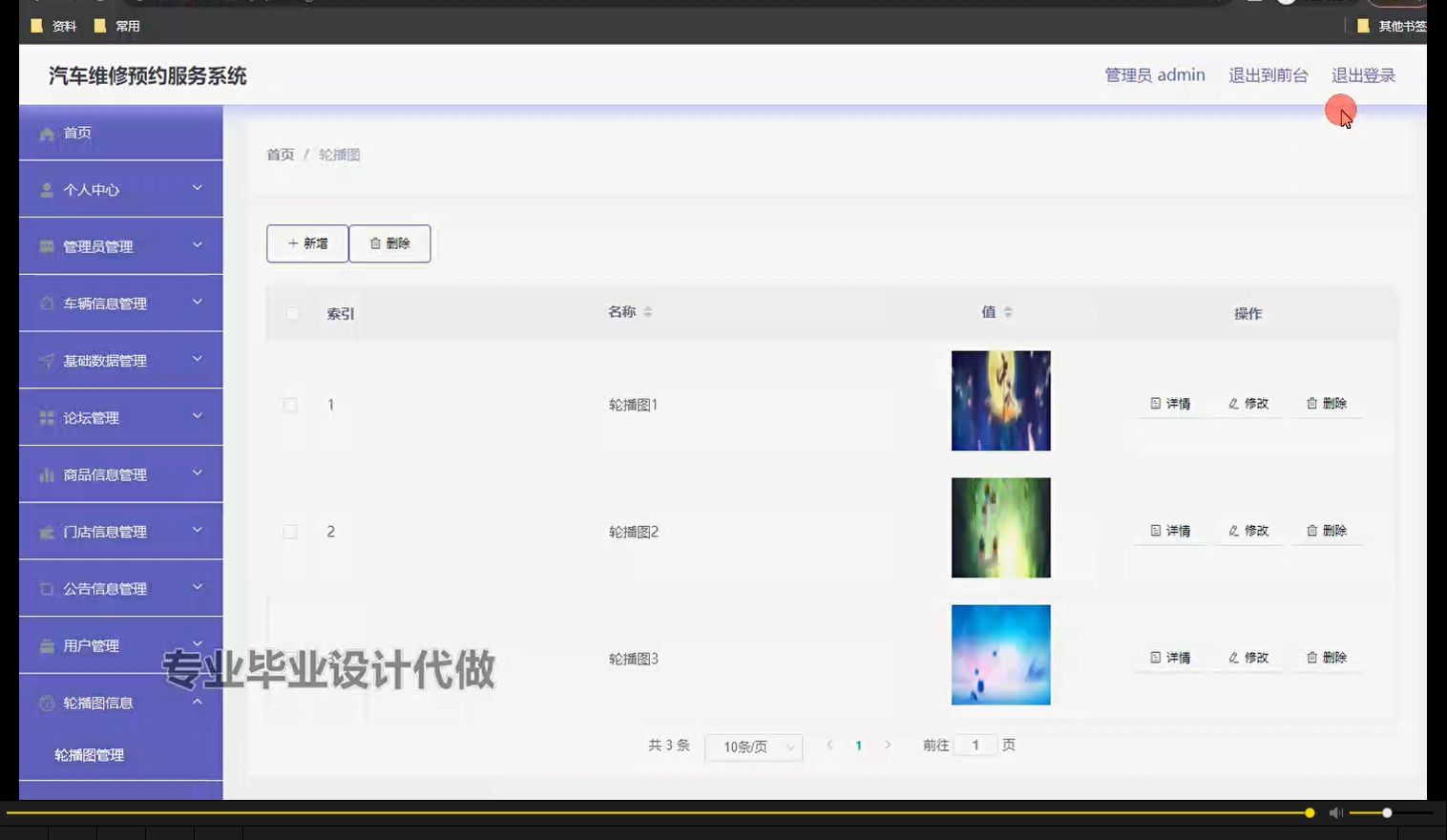
Task: Click the 删除 batch delete button above table
Action: click(x=389, y=243)
